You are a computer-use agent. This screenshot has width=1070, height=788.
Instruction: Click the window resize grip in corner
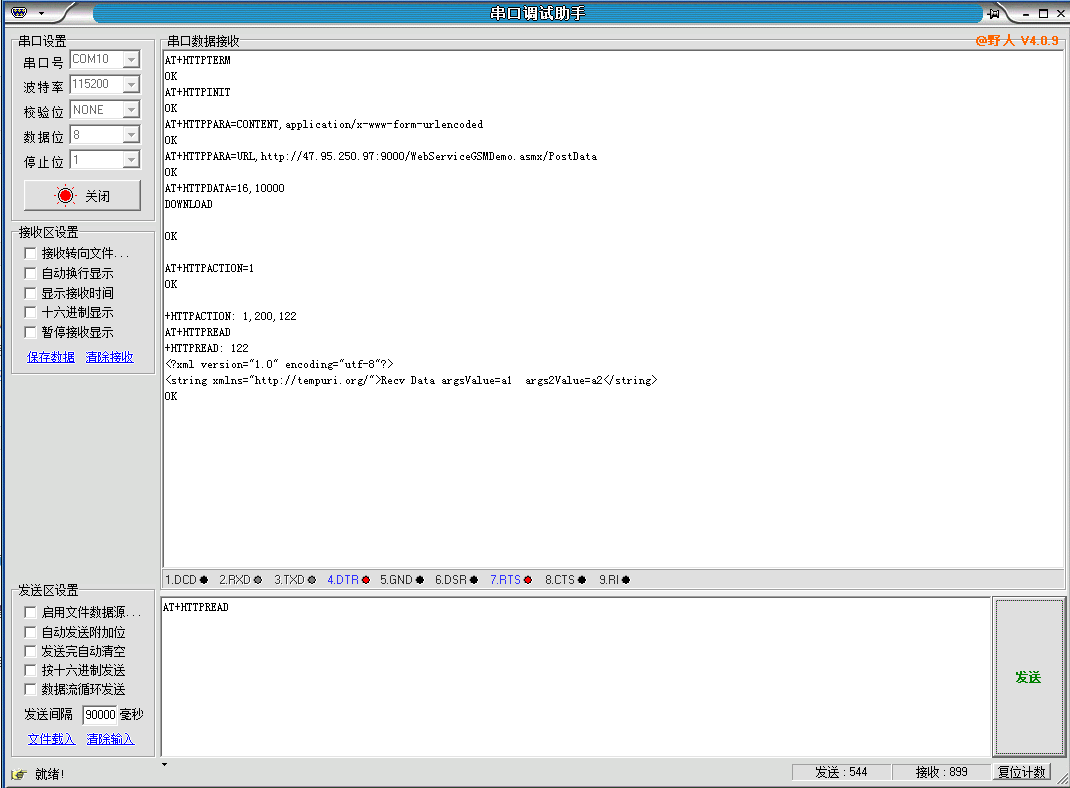click(x=1062, y=780)
